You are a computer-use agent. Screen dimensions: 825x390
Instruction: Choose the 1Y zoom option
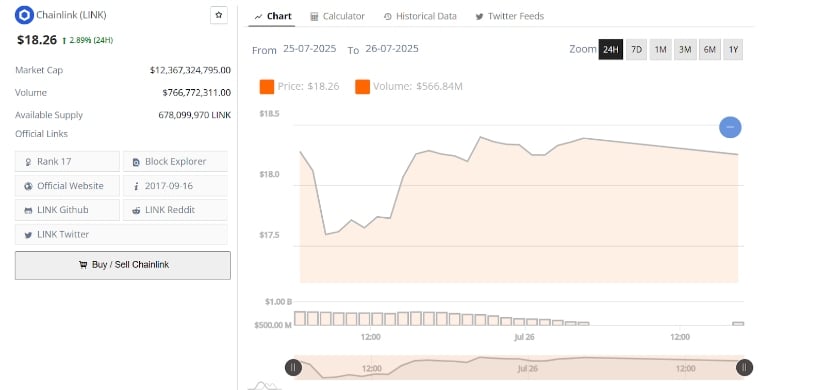pos(733,49)
